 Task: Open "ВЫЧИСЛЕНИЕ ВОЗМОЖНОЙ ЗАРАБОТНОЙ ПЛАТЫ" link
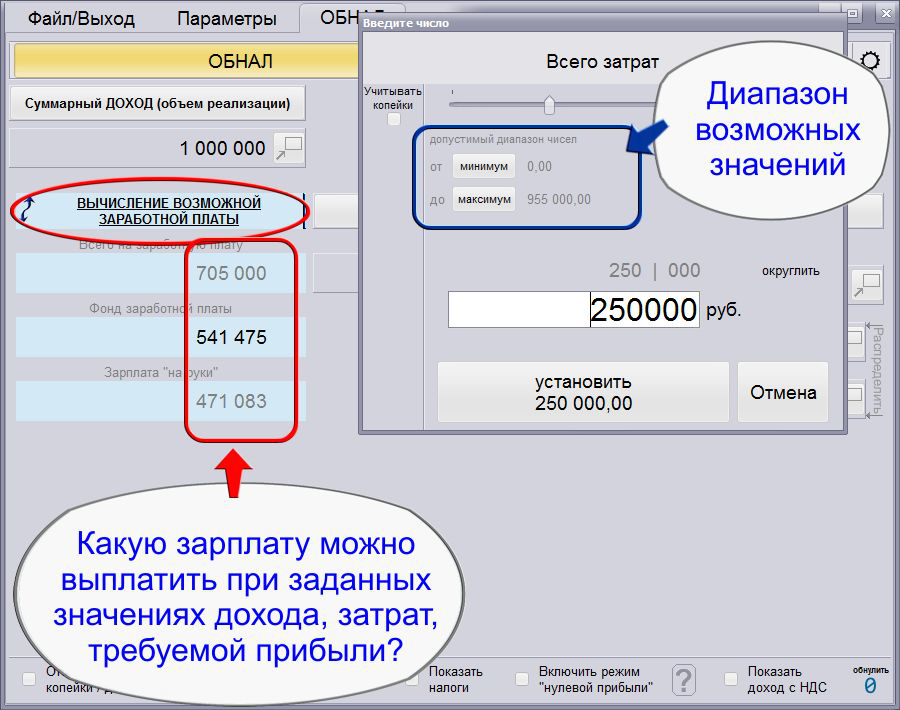tap(169, 210)
